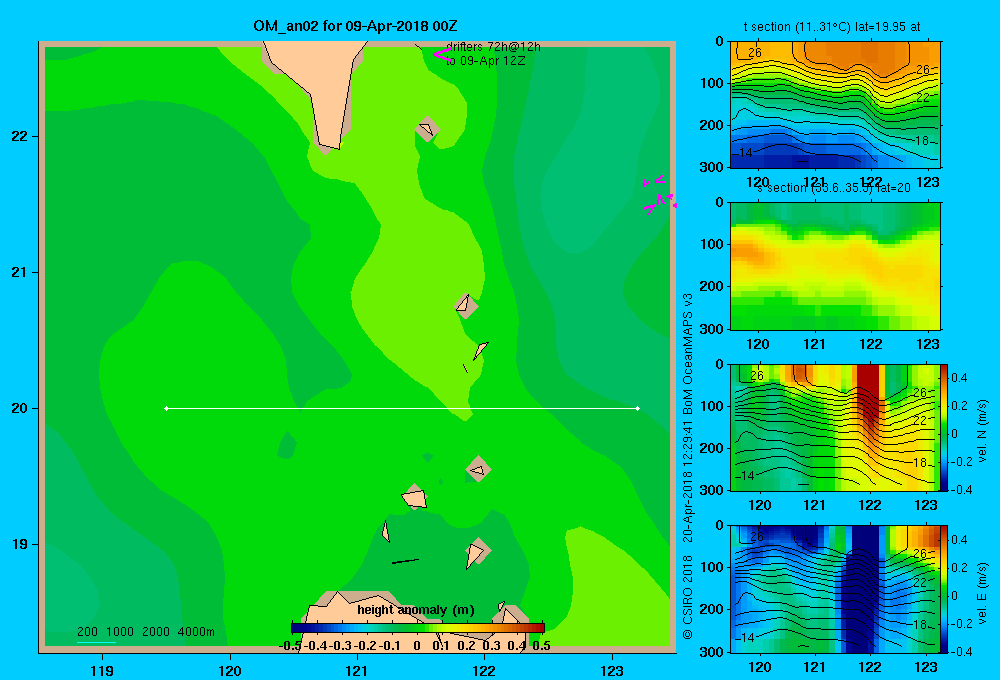Click the dark blue band near 122 in the eastward velocity plot
The image size is (1000, 680).
863,589
